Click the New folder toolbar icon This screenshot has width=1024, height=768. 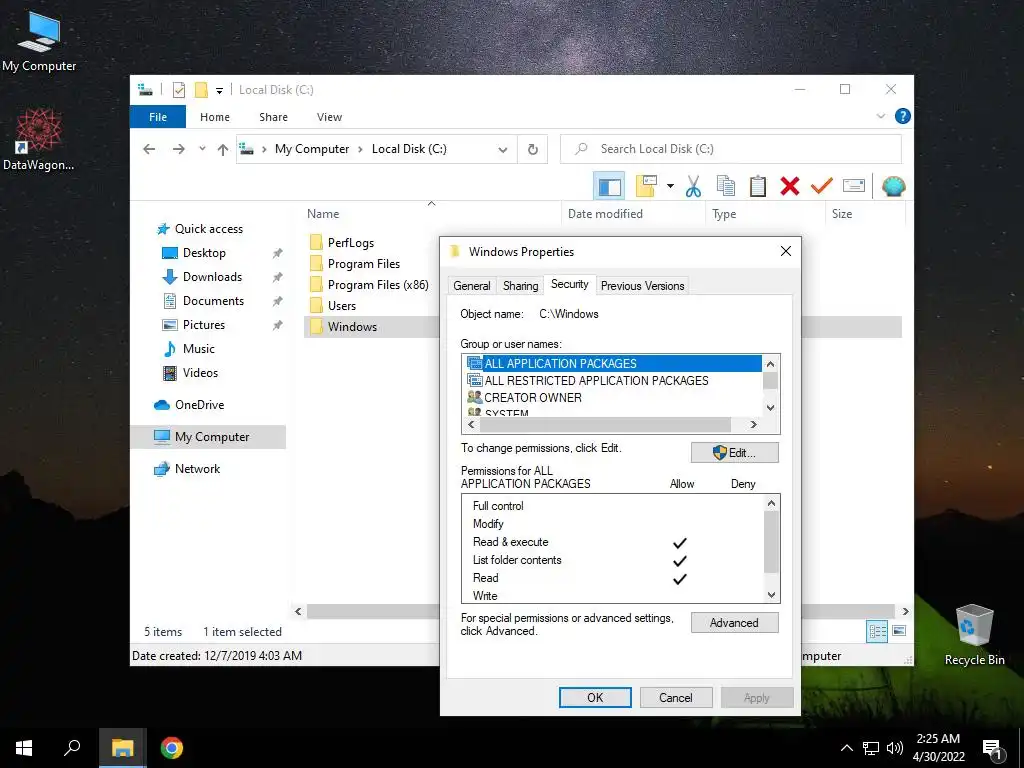pos(646,186)
